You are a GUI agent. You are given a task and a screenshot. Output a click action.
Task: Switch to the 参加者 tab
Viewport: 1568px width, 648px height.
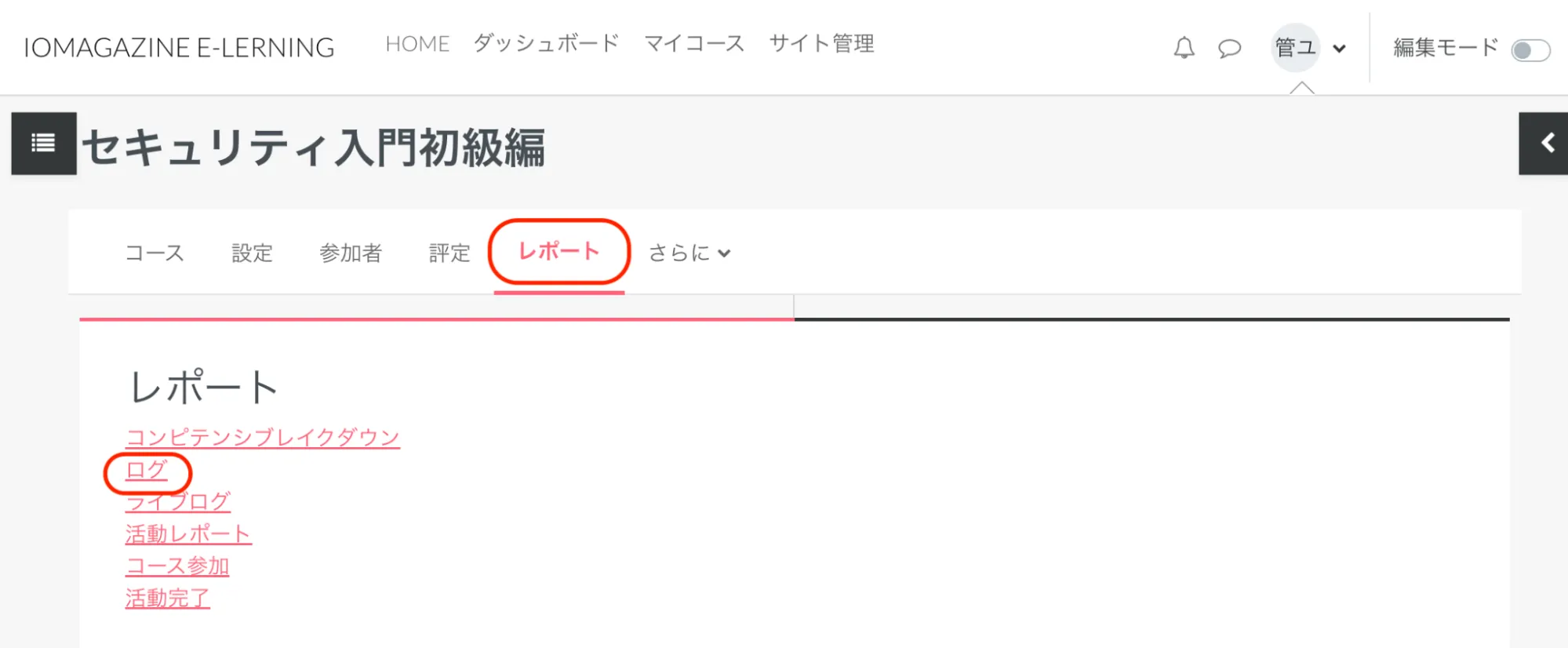351,253
